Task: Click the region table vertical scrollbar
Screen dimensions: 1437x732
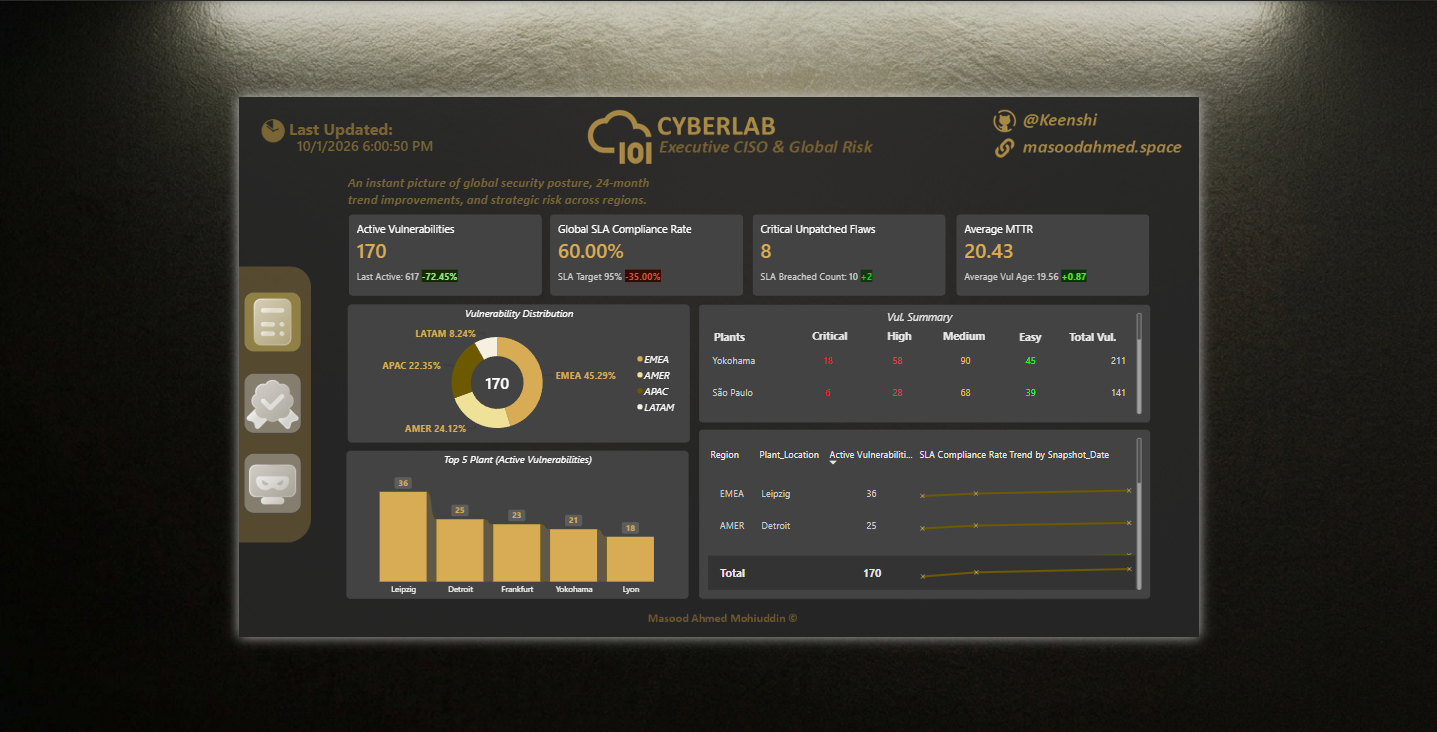Action: pos(1139,513)
